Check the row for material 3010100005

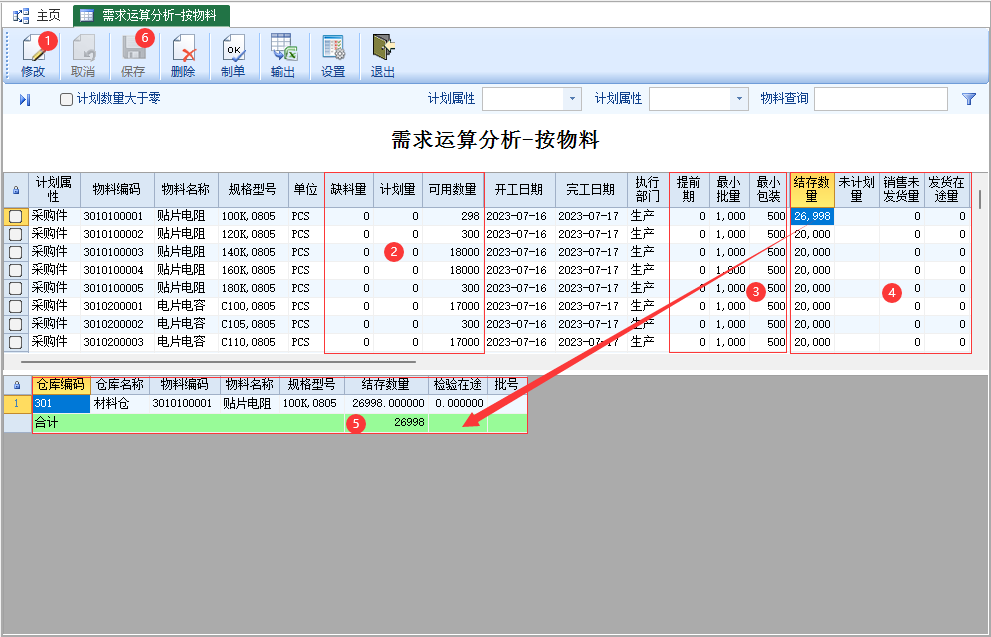(x=16, y=288)
